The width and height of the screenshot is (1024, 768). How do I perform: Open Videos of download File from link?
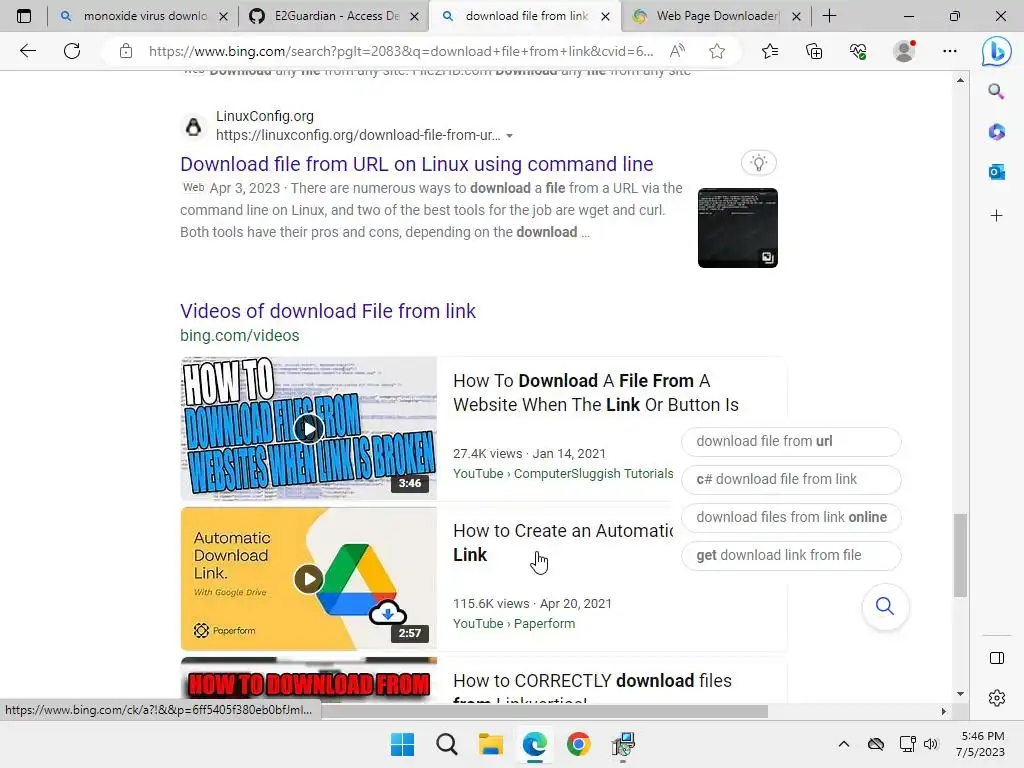click(x=328, y=311)
